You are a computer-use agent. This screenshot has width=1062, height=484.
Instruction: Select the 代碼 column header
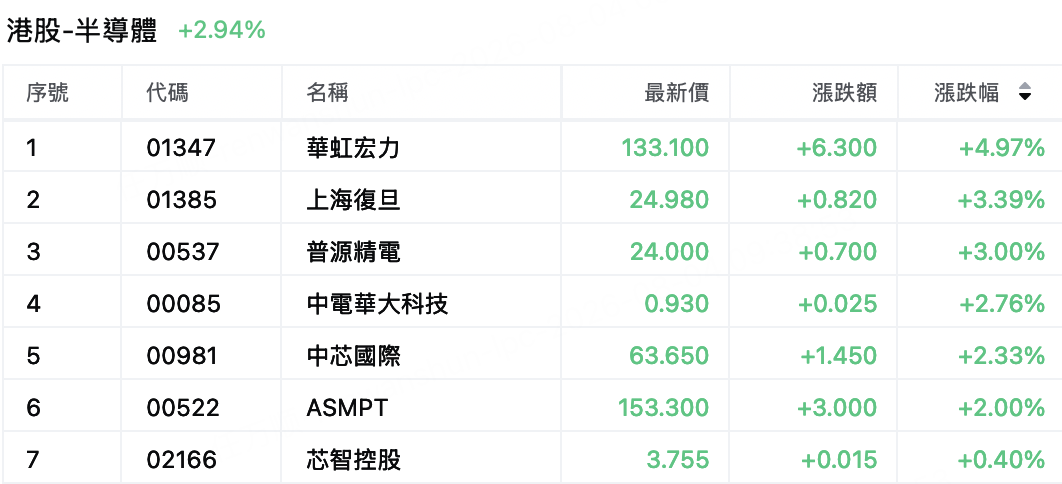coord(167,93)
